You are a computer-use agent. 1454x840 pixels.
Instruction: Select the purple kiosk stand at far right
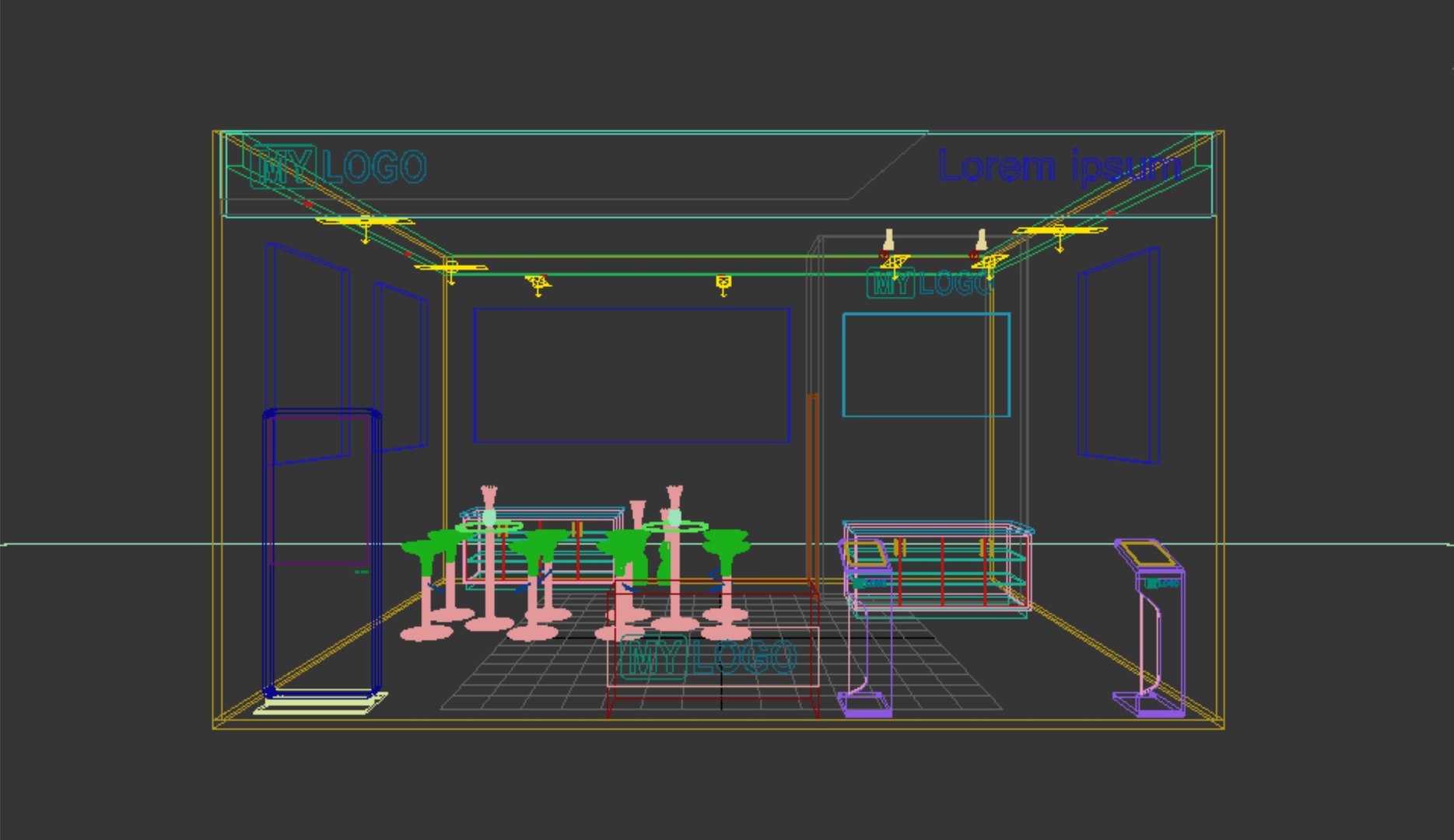pos(1150,628)
